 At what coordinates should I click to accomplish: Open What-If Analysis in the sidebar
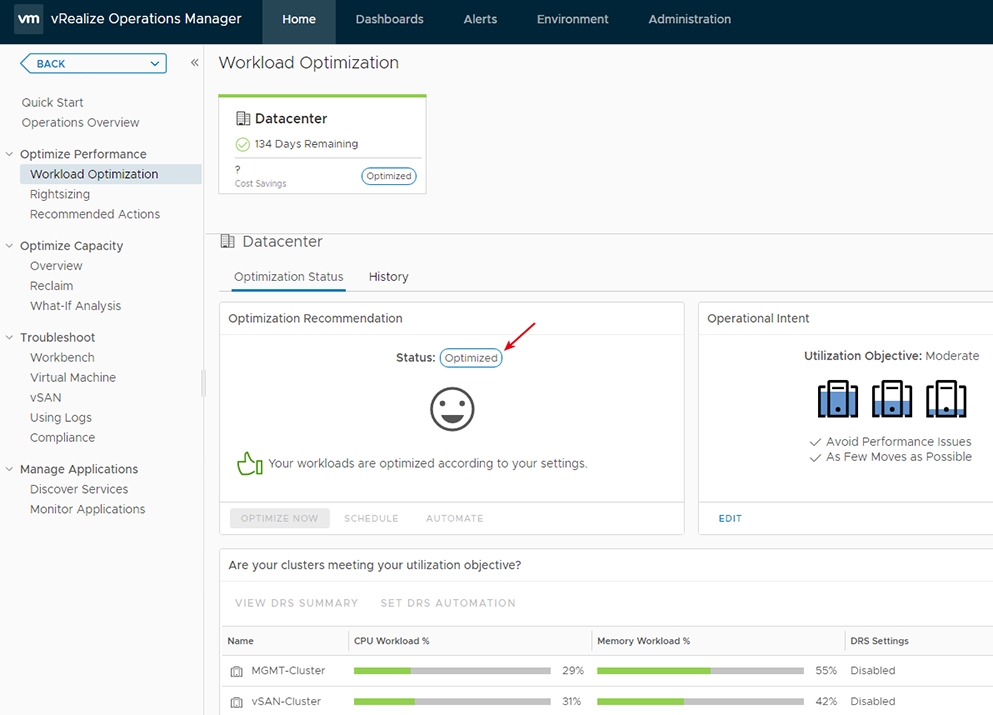tap(75, 306)
